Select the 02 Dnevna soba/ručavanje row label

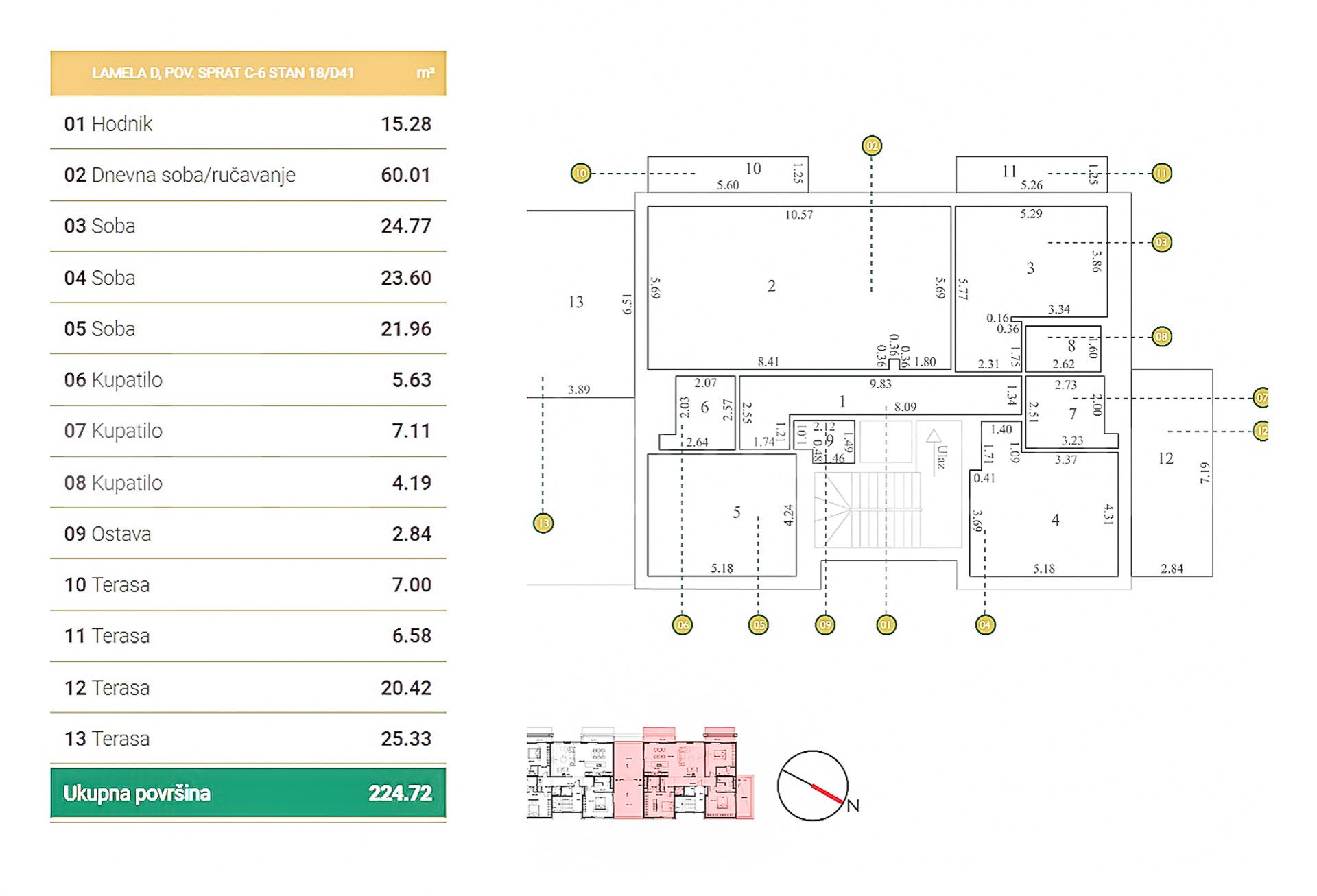tap(180, 175)
